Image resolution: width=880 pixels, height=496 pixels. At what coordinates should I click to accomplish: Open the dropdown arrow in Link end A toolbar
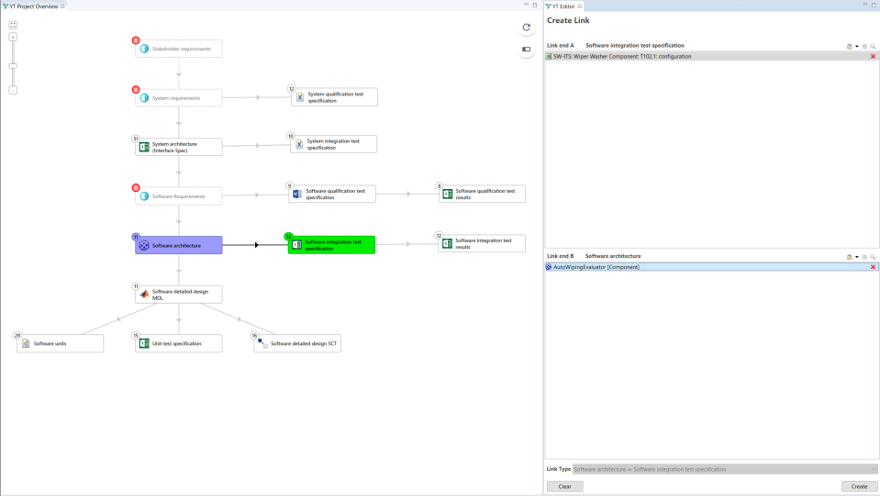tap(856, 47)
